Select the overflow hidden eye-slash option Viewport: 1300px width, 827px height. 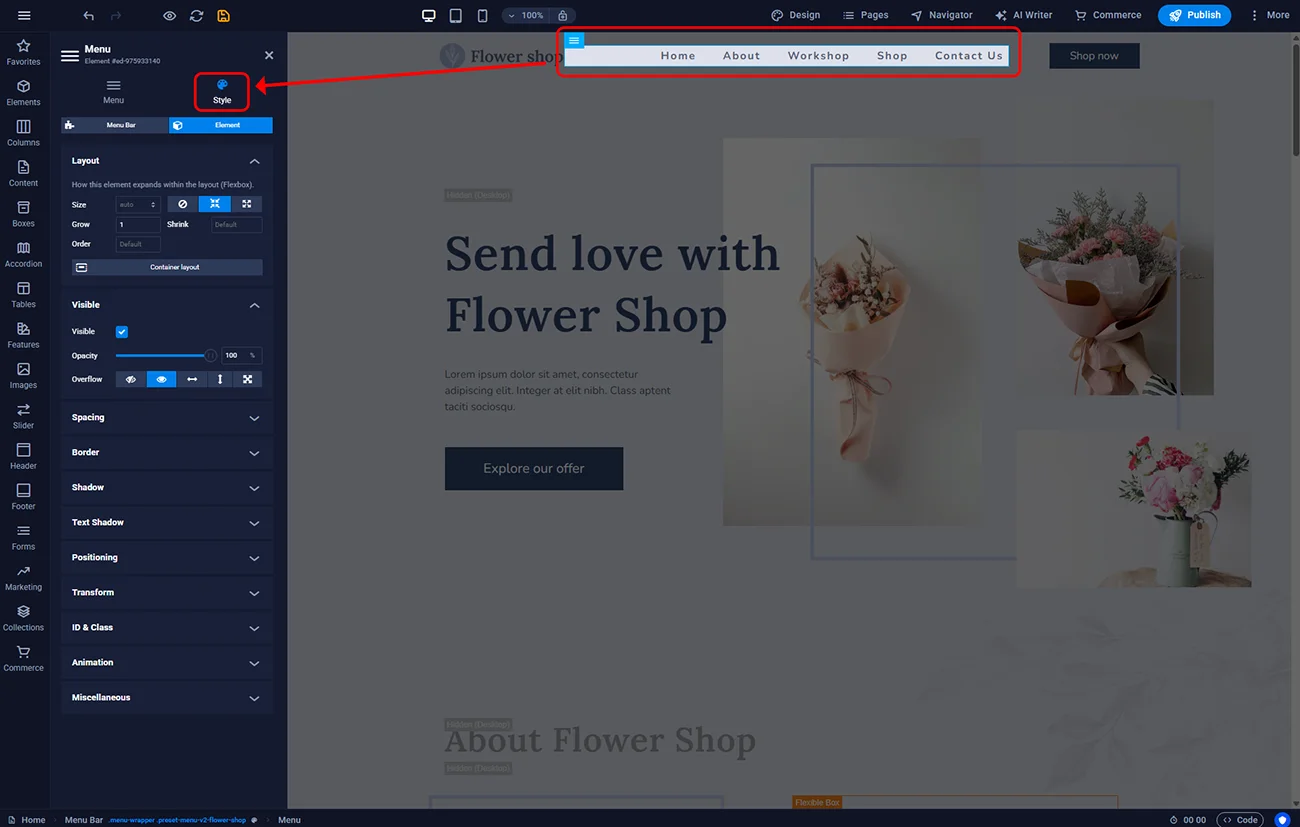tap(131, 380)
